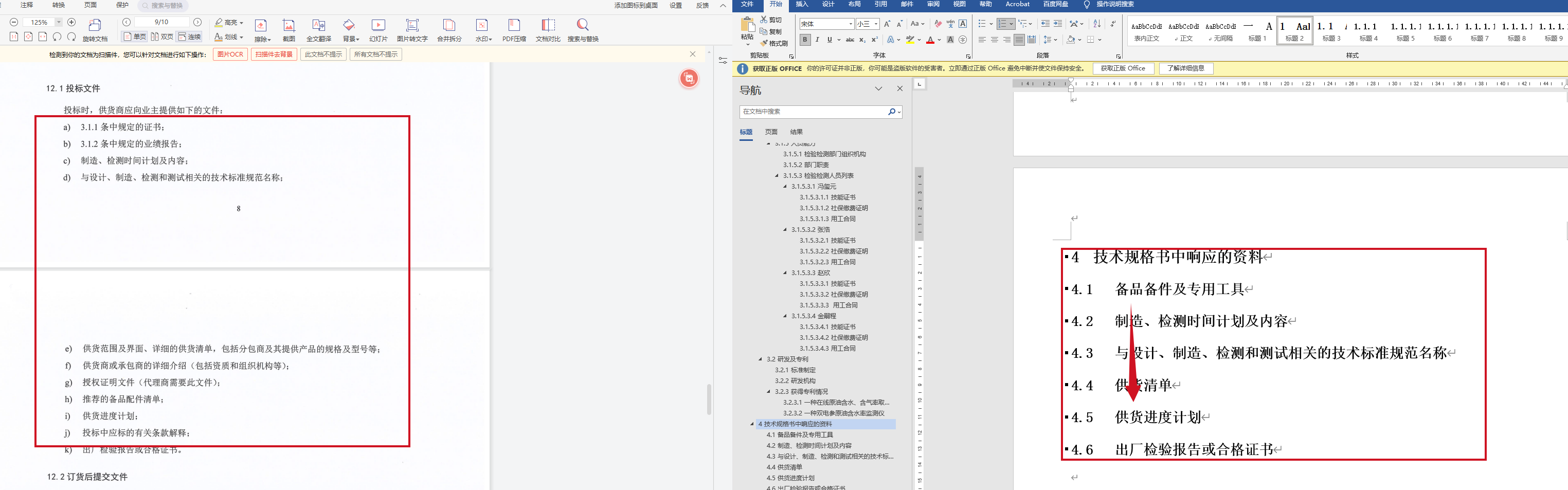Screen dimensions: 1568x490
Task: Click the 获取正版 Office button
Action: click(1123, 69)
